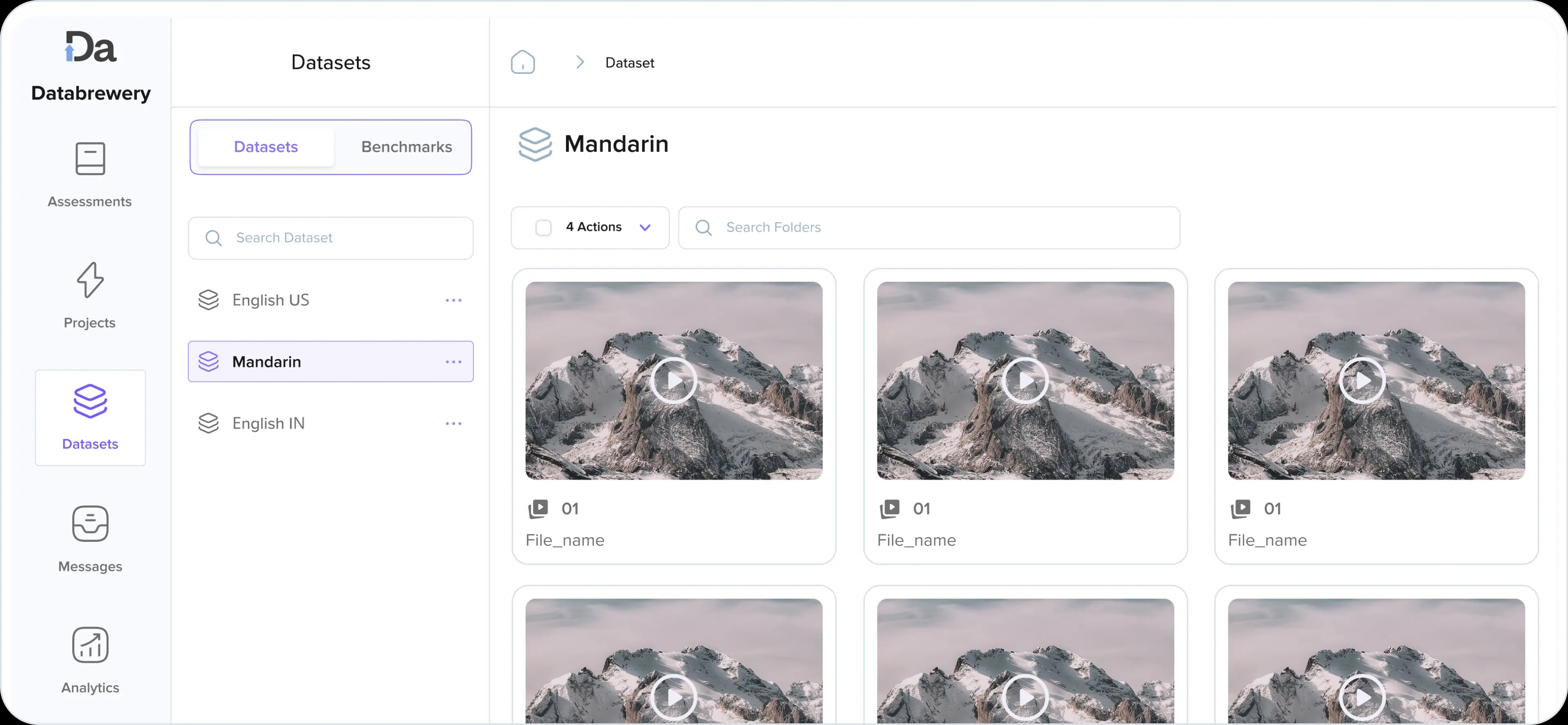Open File_name on the third card
This screenshot has height=725, width=1568.
(x=1267, y=540)
